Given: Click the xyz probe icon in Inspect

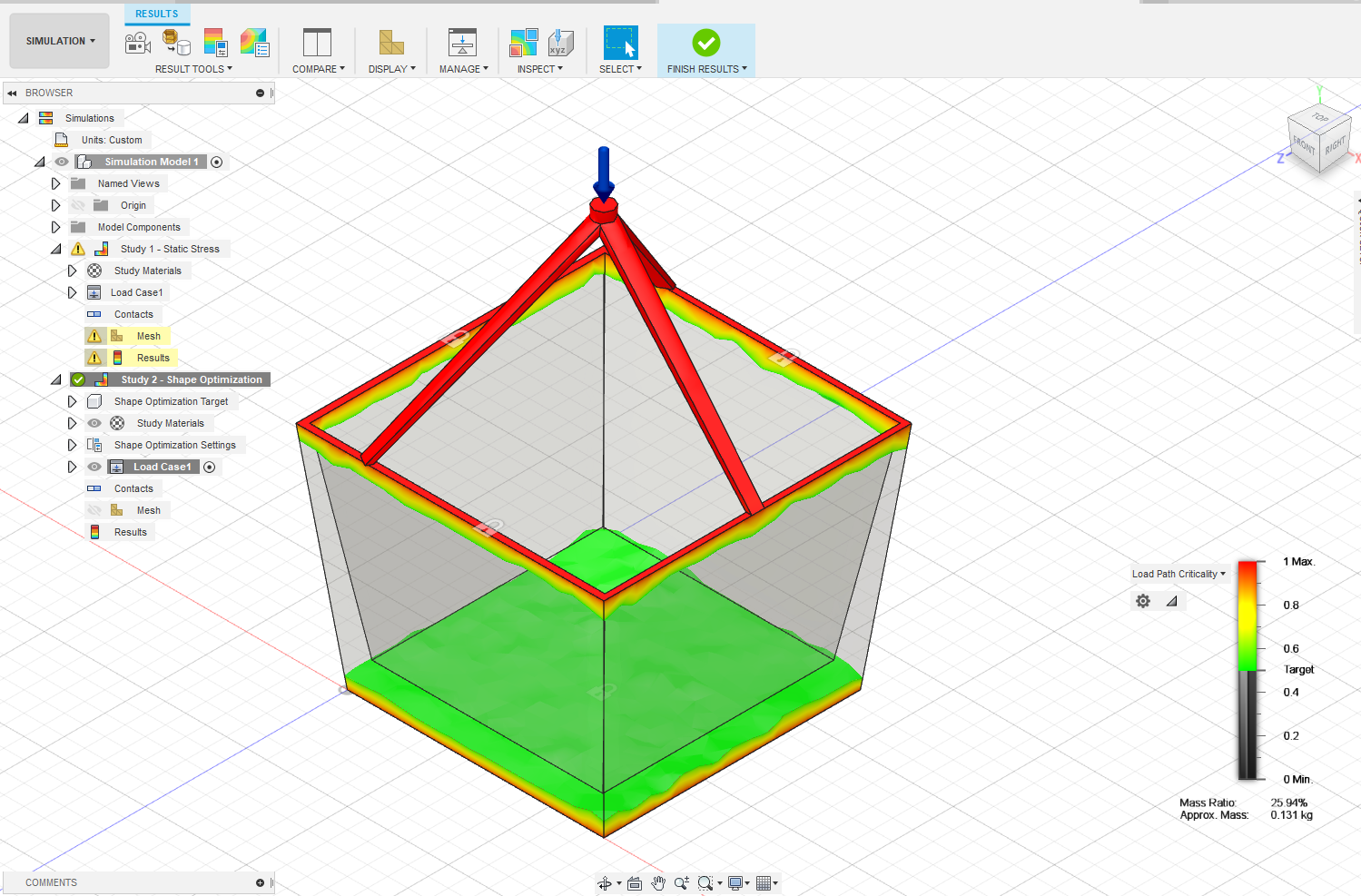Looking at the screenshot, I should (561, 43).
